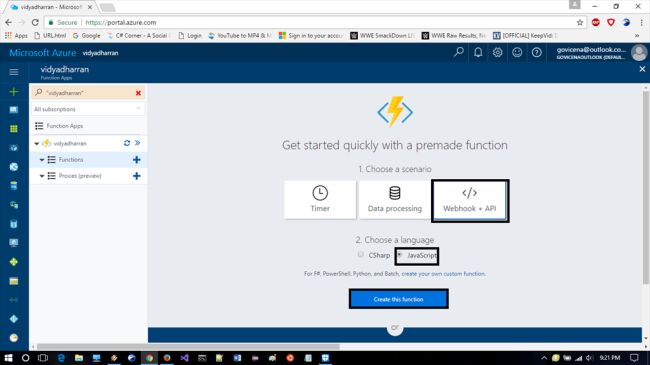
Task: Open the WWE SmackDown bookmark
Action: tap(382, 36)
